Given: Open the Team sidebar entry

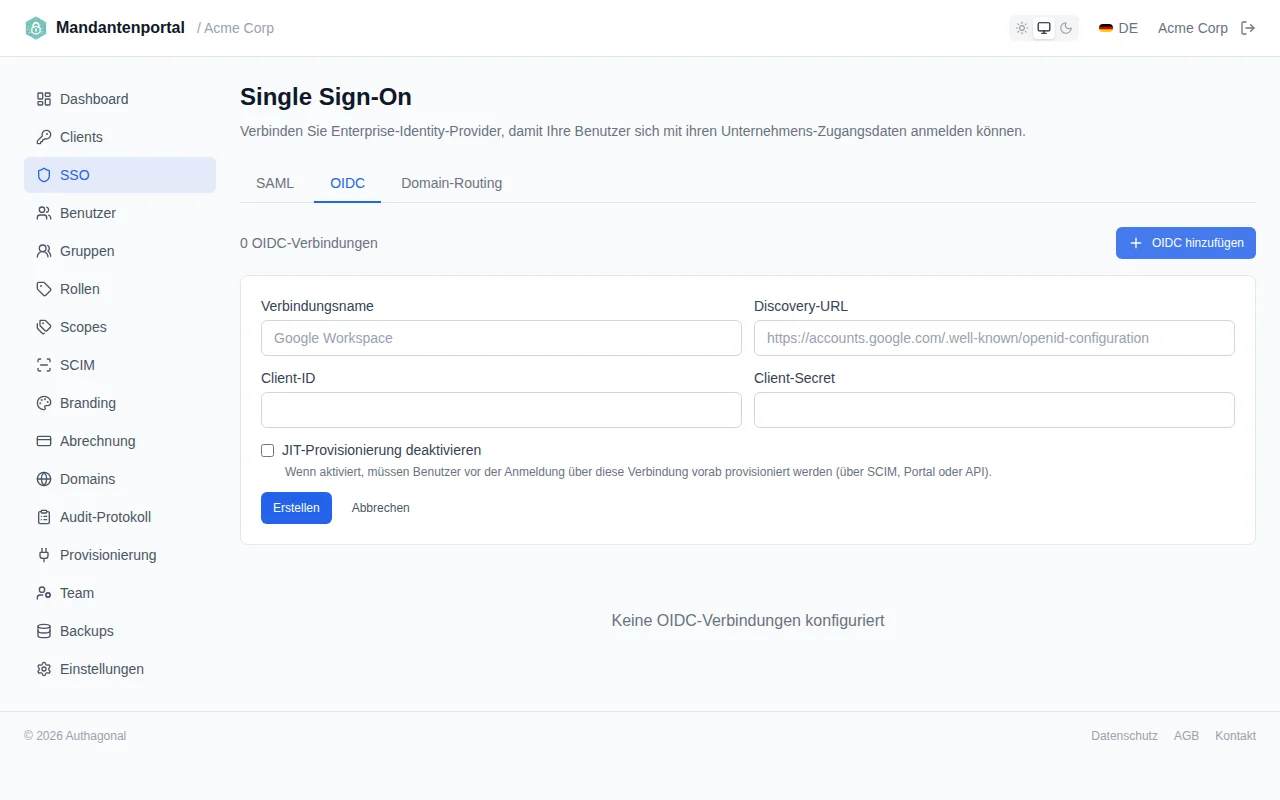Looking at the screenshot, I should [120, 593].
